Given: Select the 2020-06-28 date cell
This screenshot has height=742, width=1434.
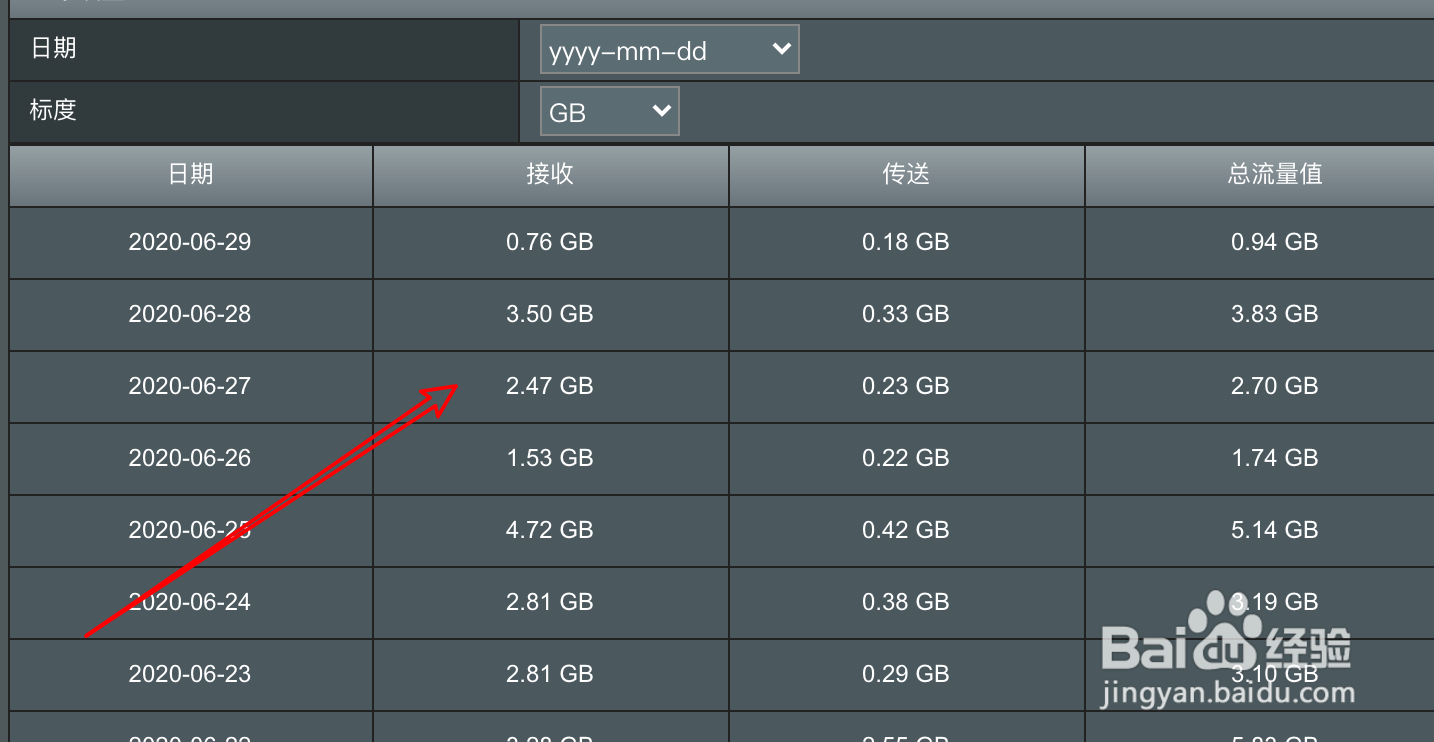Looking at the screenshot, I should (190, 314).
